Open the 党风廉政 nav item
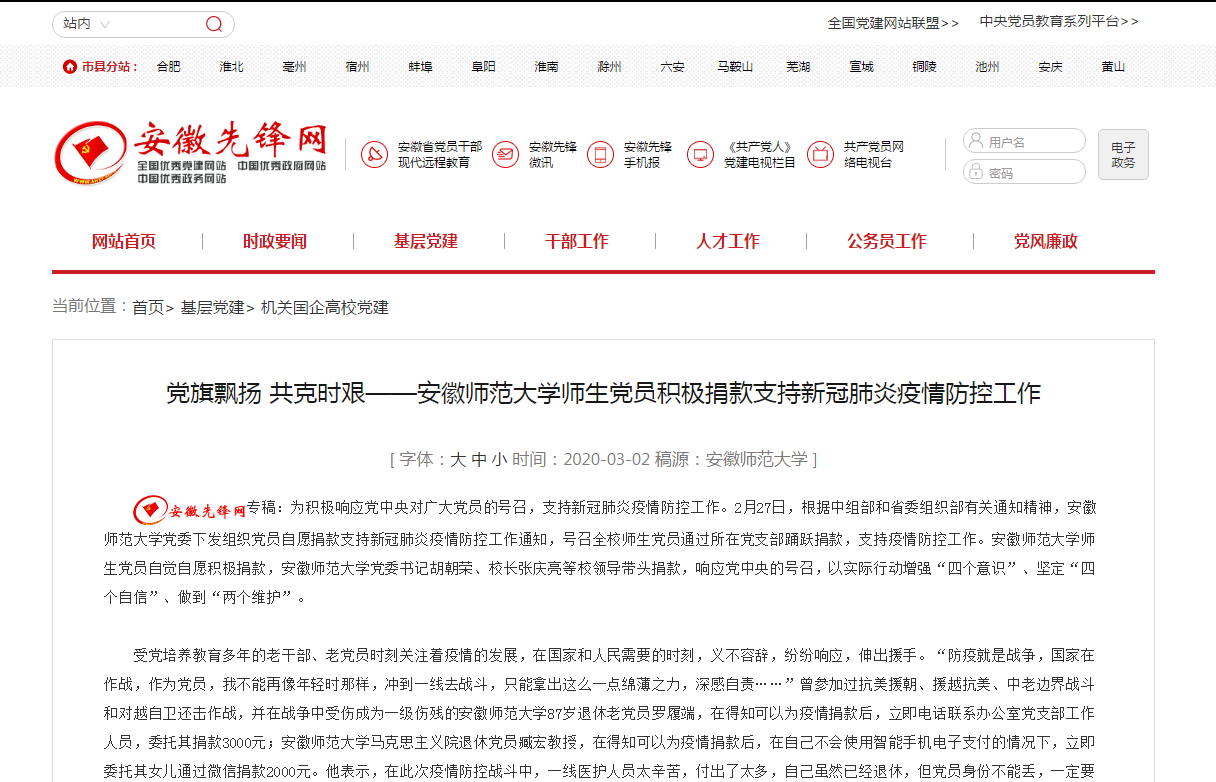The width and height of the screenshot is (1216, 782). tap(1046, 241)
